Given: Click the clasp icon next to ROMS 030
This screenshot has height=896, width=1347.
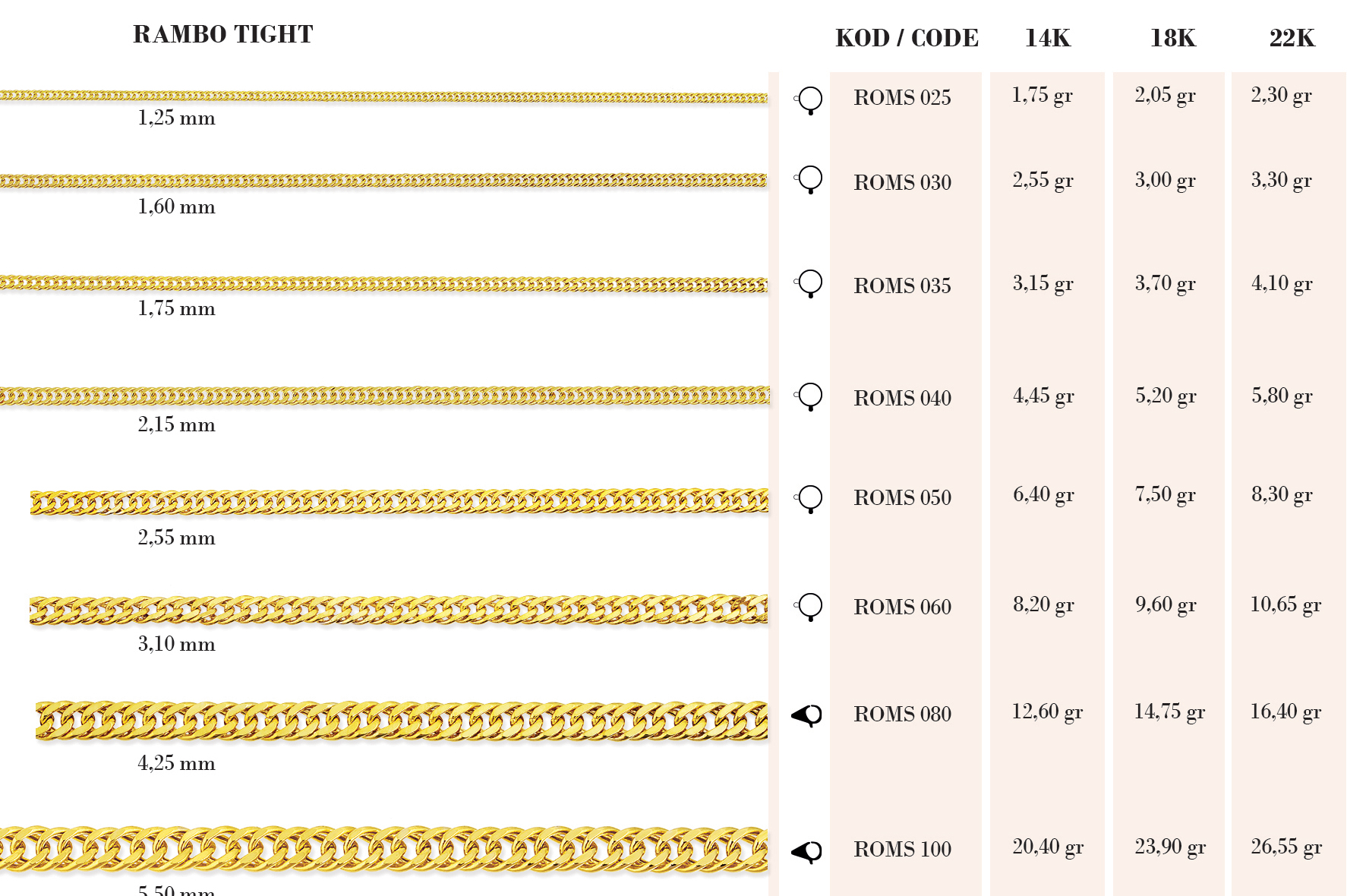Looking at the screenshot, I should click(809, 179).
